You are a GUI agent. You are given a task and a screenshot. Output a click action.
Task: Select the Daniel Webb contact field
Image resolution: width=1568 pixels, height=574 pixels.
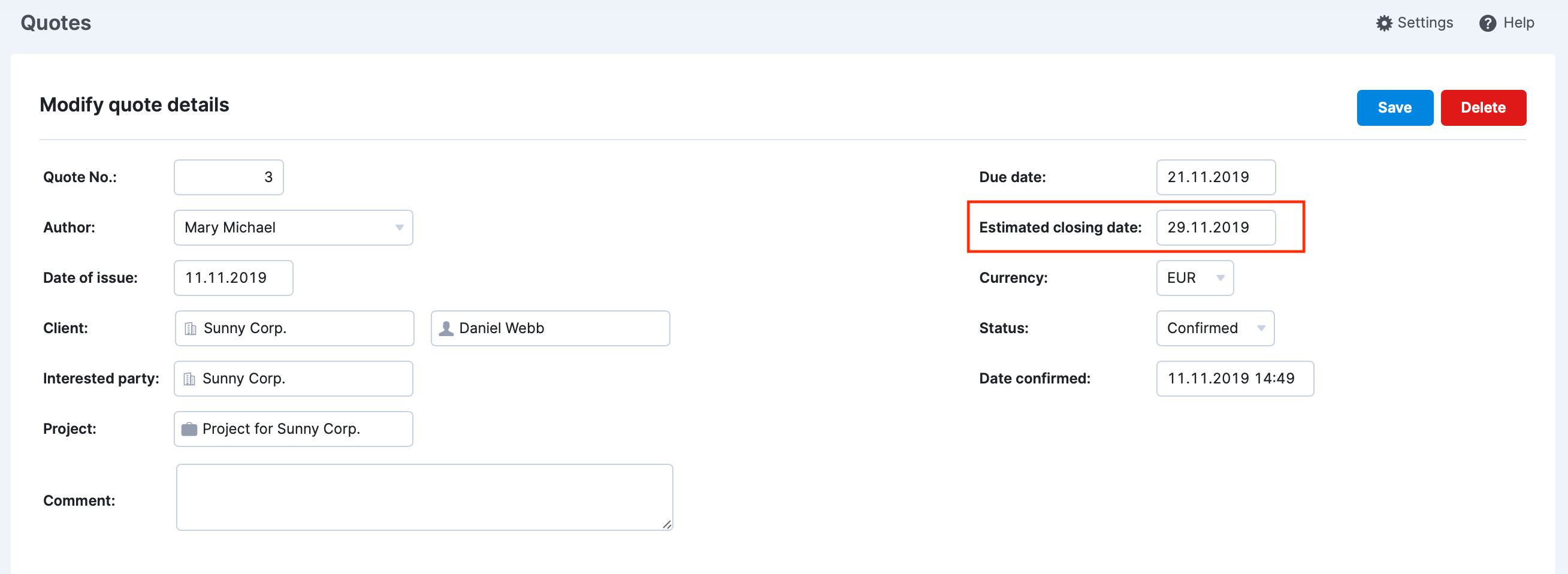(x=550, y=329)
